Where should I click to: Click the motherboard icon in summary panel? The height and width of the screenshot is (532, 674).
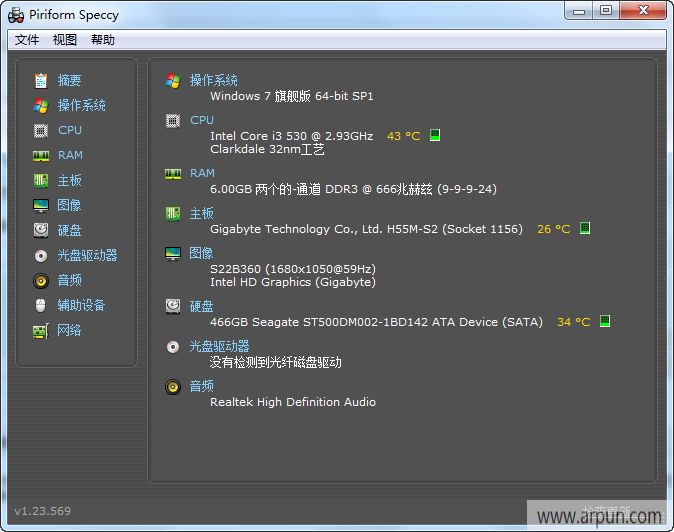point(173,214)
